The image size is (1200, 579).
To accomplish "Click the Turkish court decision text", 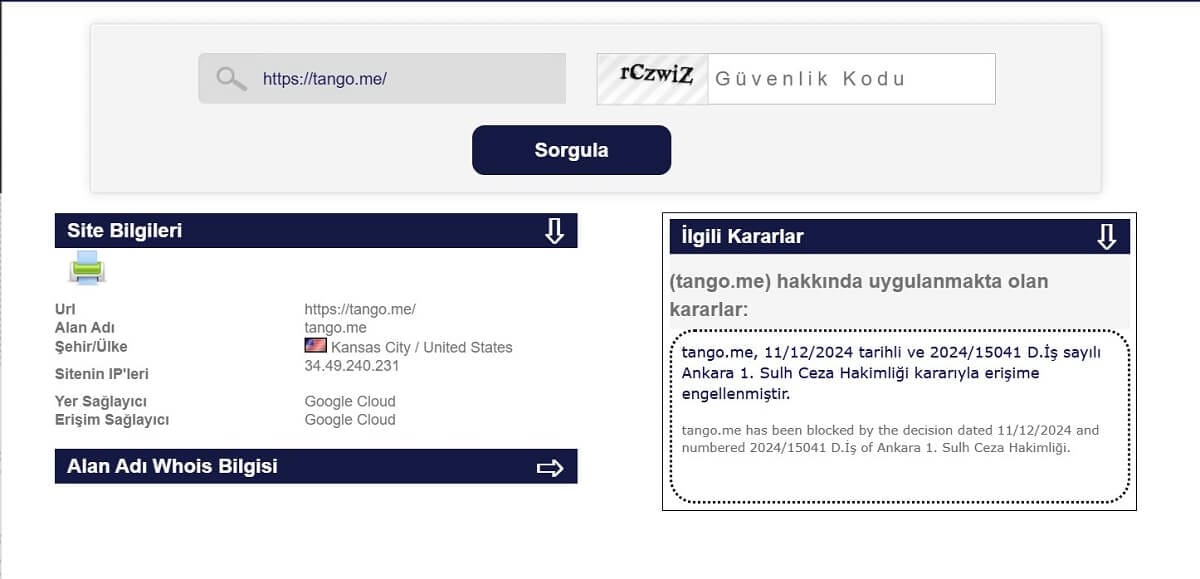I will click(890, 372).
